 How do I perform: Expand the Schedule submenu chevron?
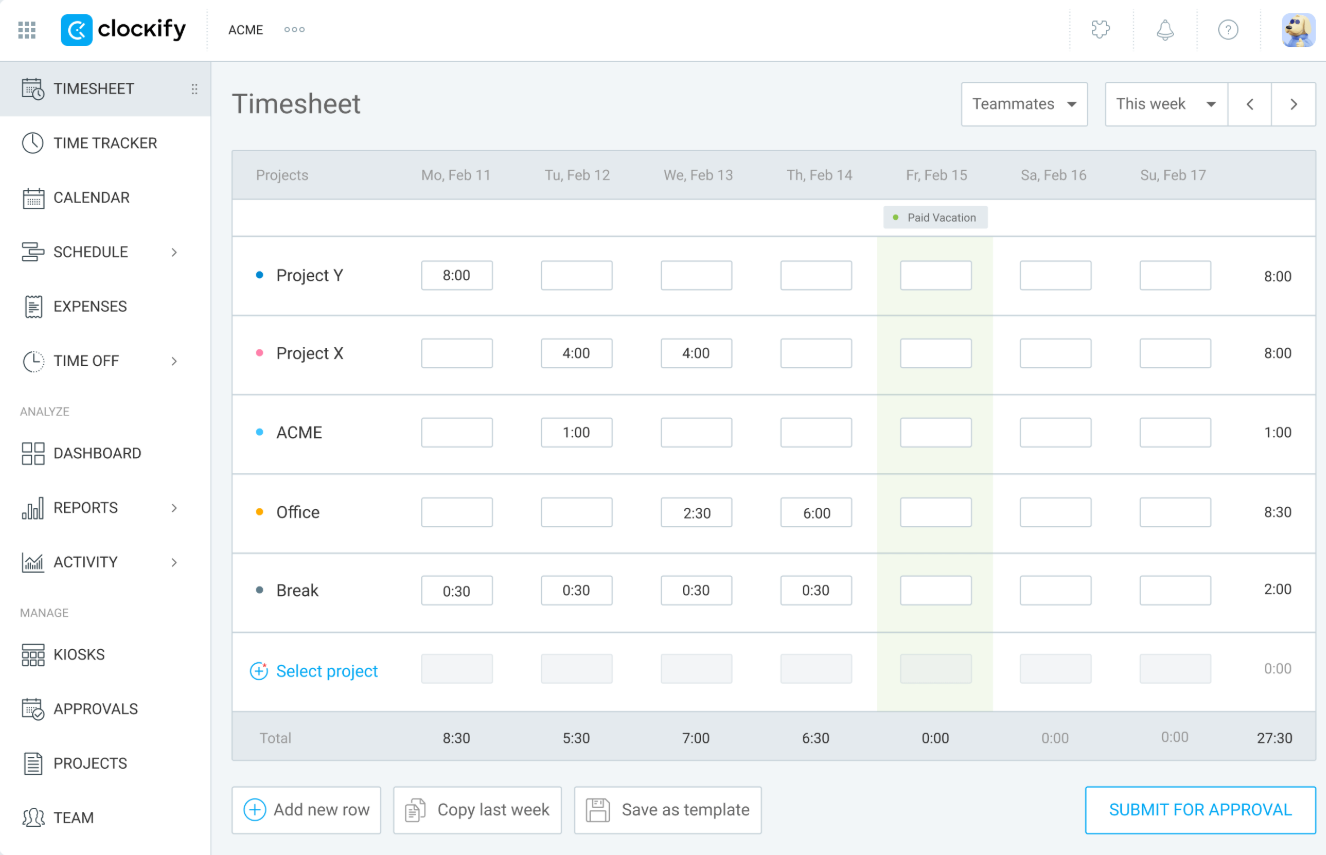[x=174, y=252]
